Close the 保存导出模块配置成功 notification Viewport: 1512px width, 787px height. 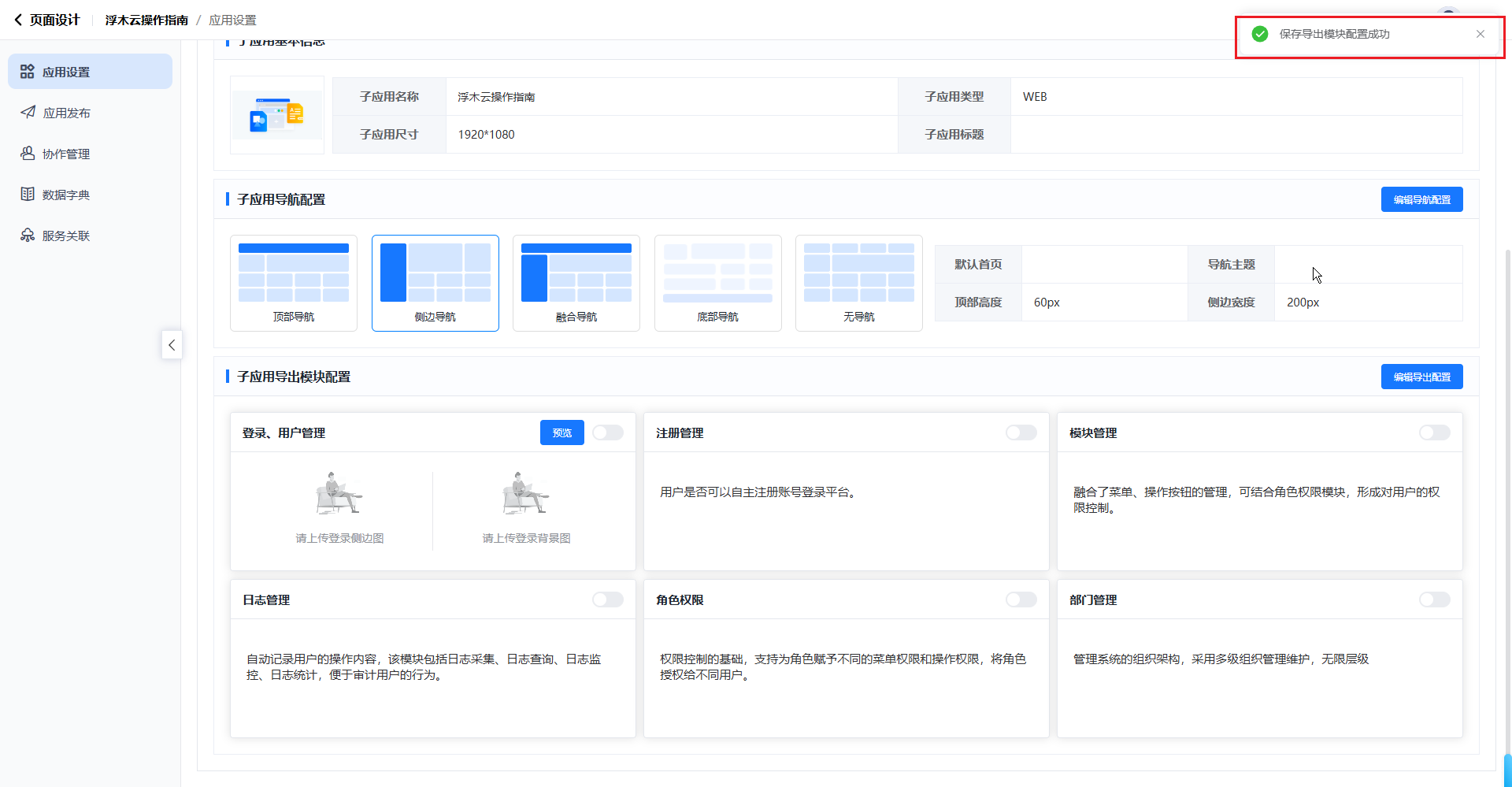pyautogui.click(x=1480, y=34)
